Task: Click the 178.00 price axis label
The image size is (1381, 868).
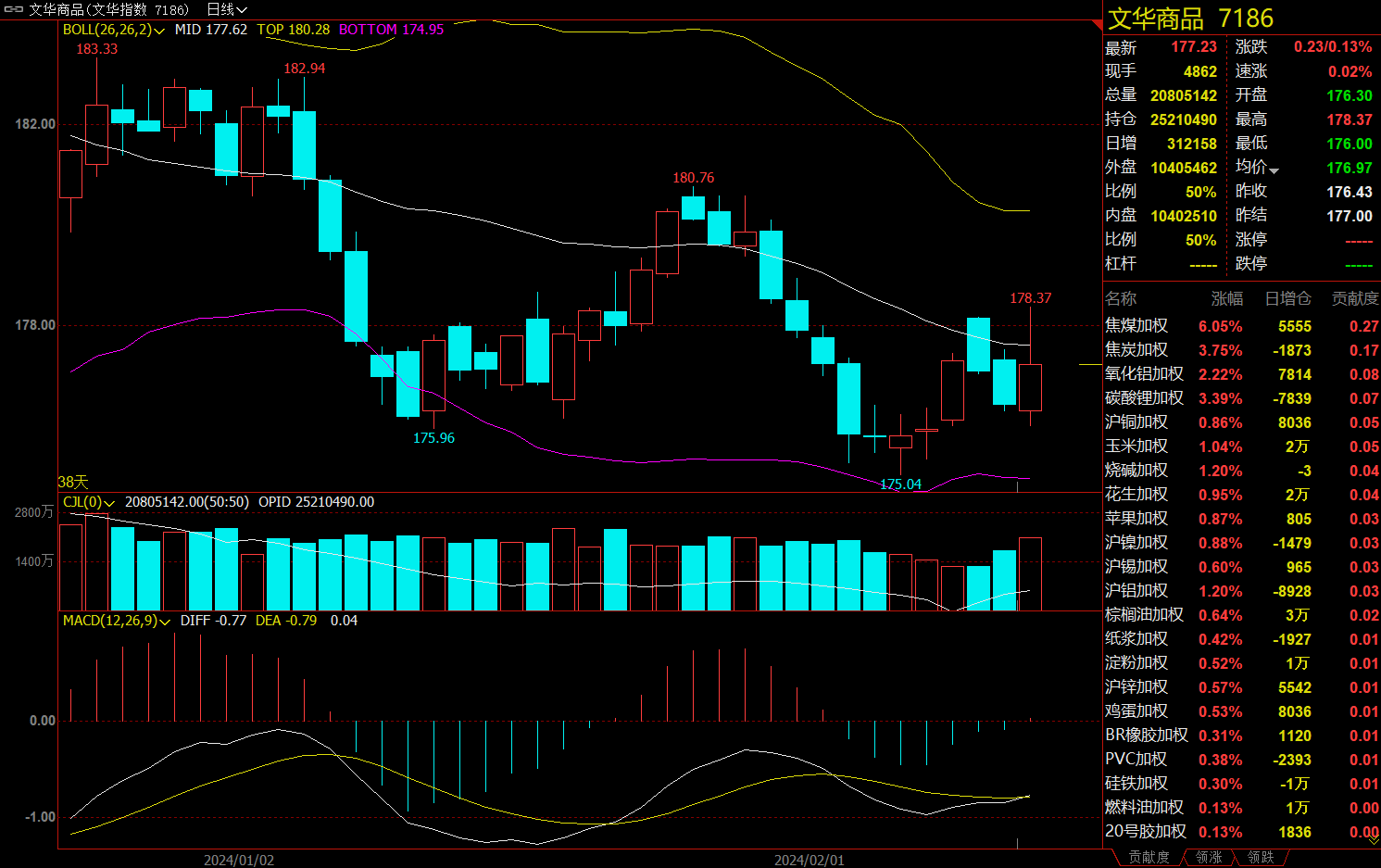Action: click(35, 325)
